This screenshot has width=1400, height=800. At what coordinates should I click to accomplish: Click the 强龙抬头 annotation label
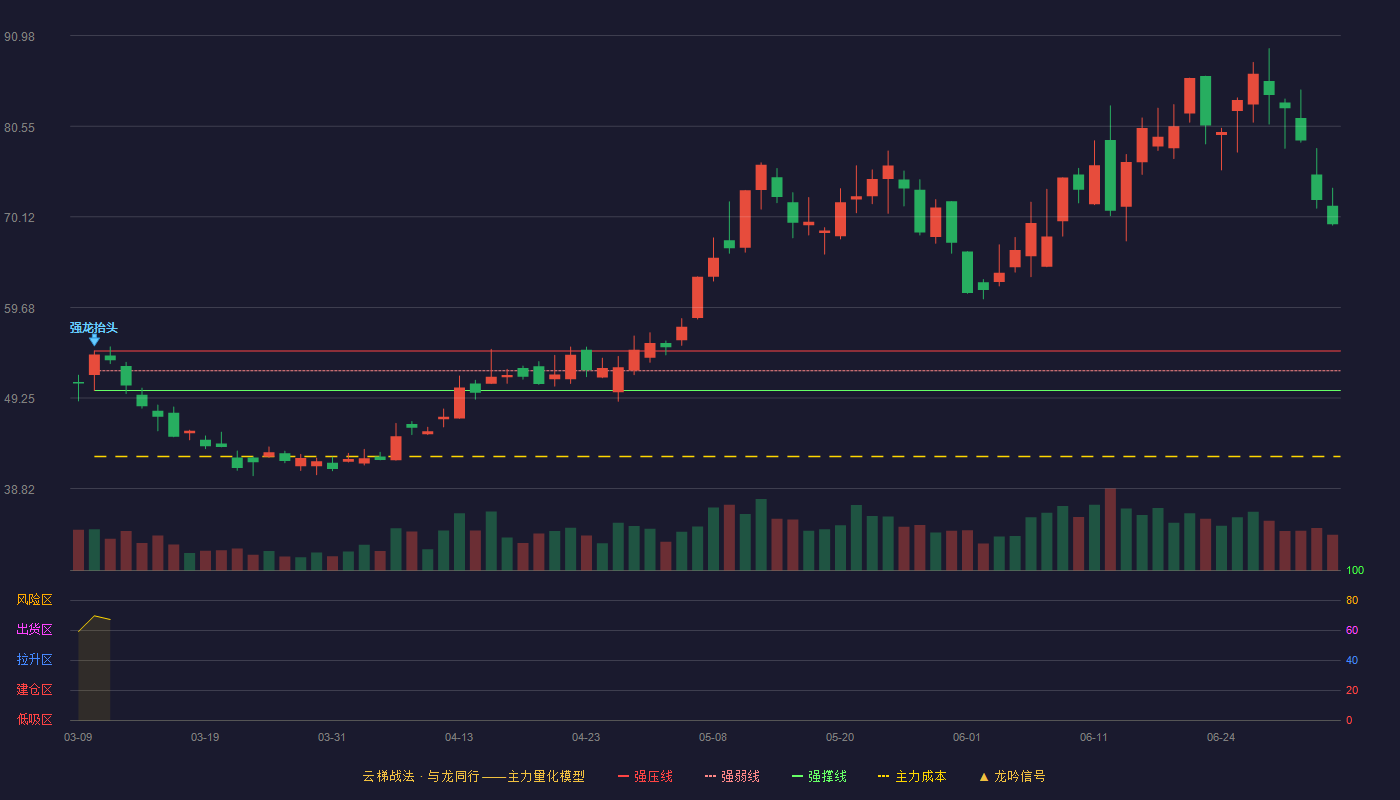[x=94, y=327]
